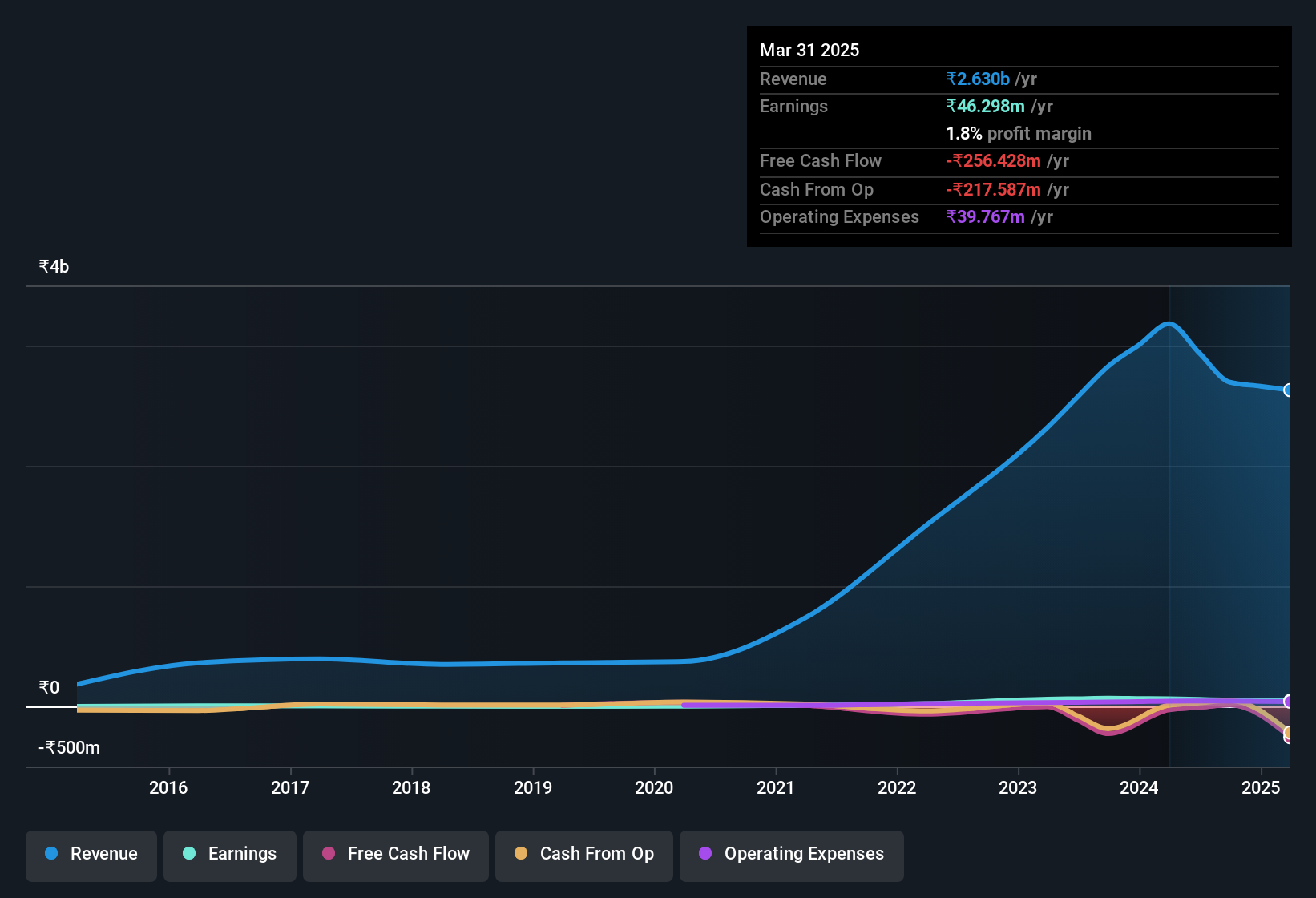Click the 2023 x-axis label
The height and width of the screenshot is (898, 1316).
click(x=1018, y=787)
